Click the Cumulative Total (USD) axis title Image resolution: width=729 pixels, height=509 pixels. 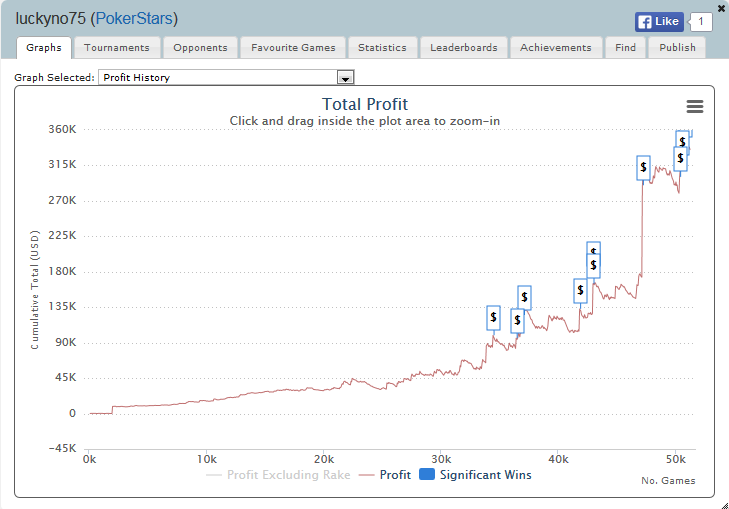tap(35, 290)
